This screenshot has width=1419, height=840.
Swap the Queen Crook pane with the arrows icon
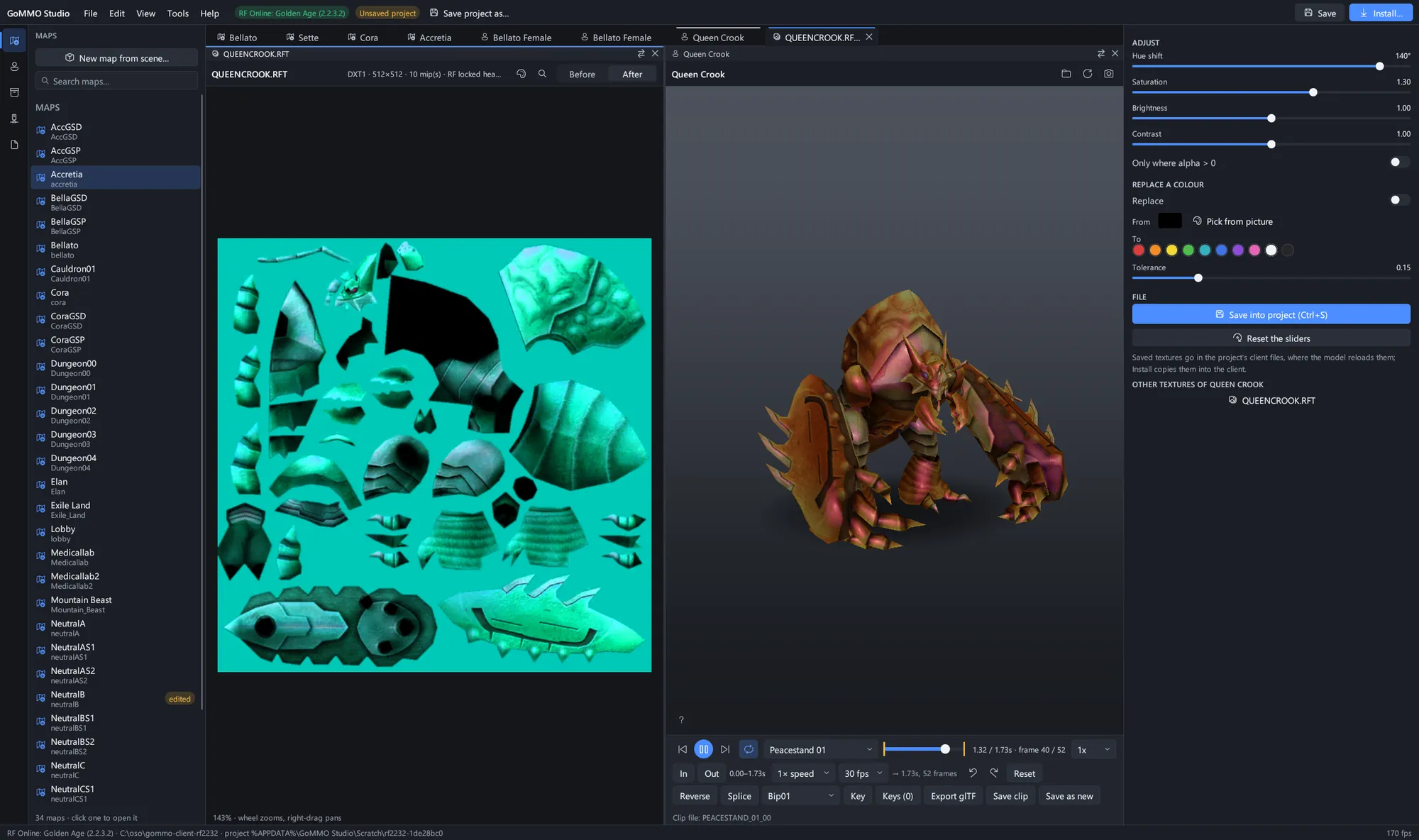[1101, 54]
